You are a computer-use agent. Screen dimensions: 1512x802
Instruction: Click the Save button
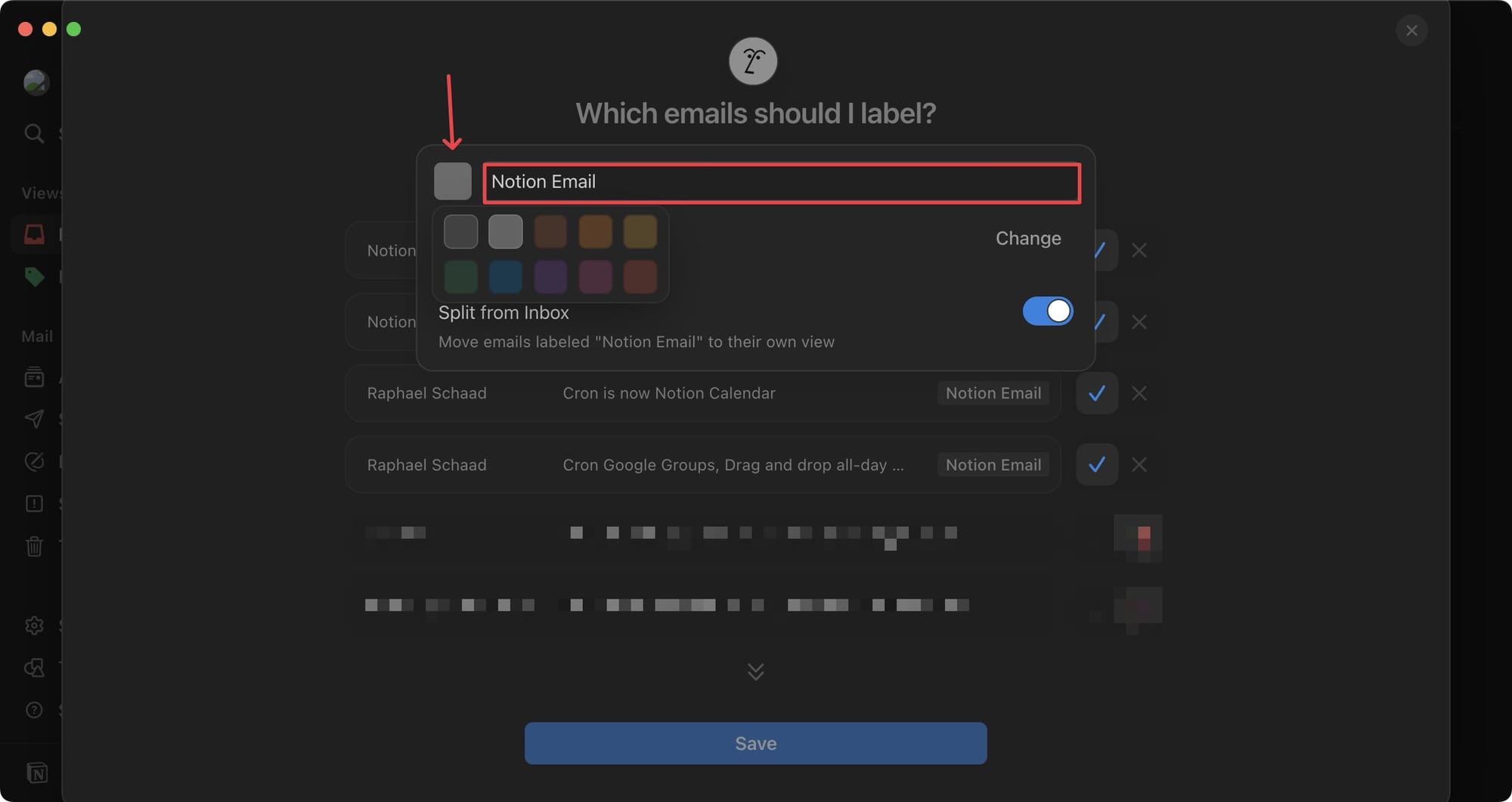(x=756, y=743)
